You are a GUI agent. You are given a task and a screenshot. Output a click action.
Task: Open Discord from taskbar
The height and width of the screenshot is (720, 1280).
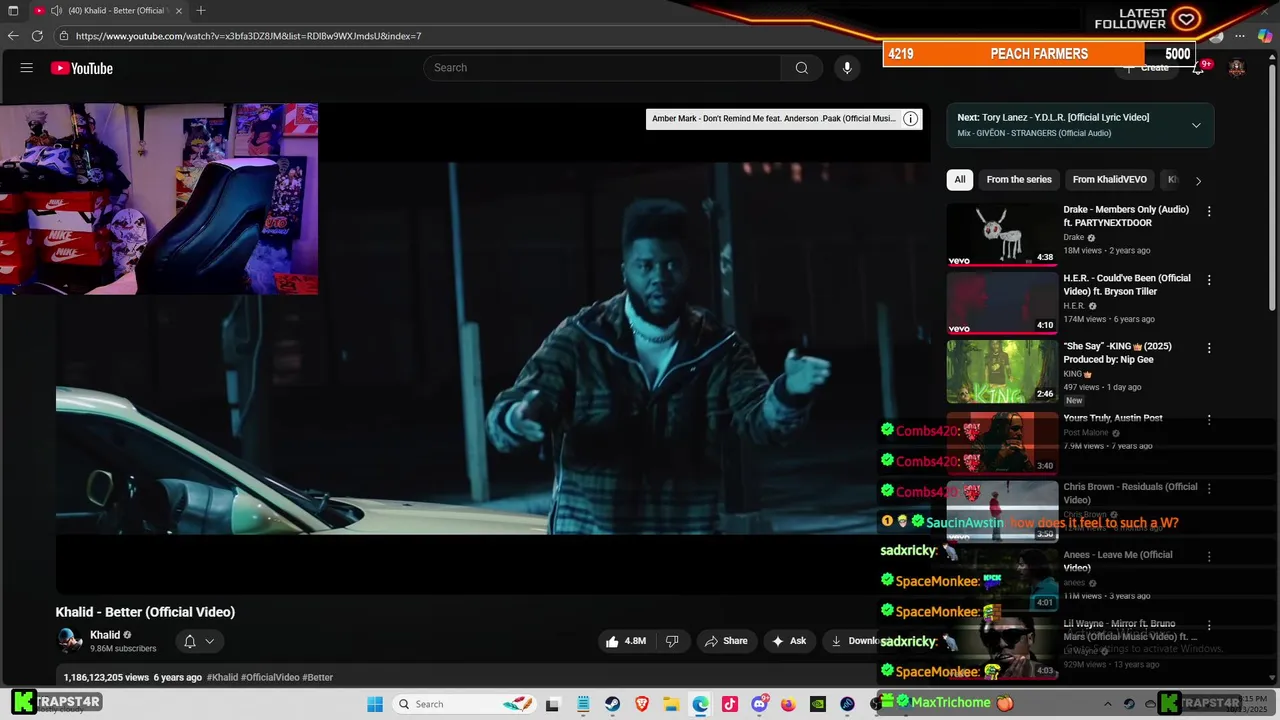click(x=759, y=704)
